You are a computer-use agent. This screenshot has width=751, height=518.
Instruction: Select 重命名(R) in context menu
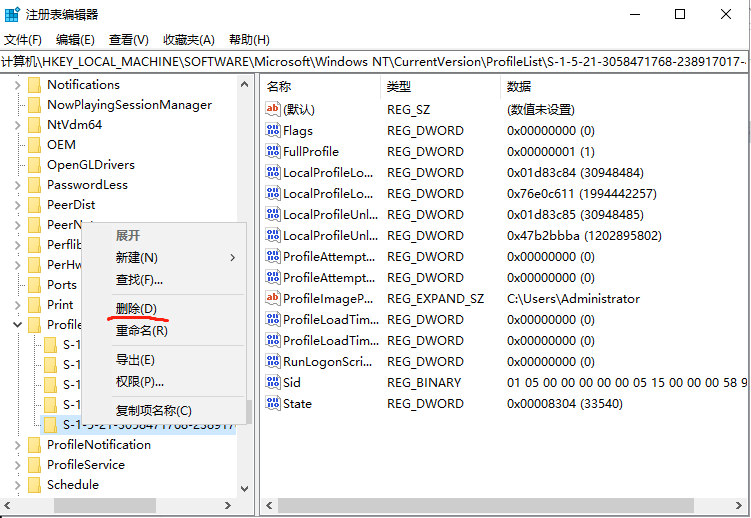[x=141, y=331]
